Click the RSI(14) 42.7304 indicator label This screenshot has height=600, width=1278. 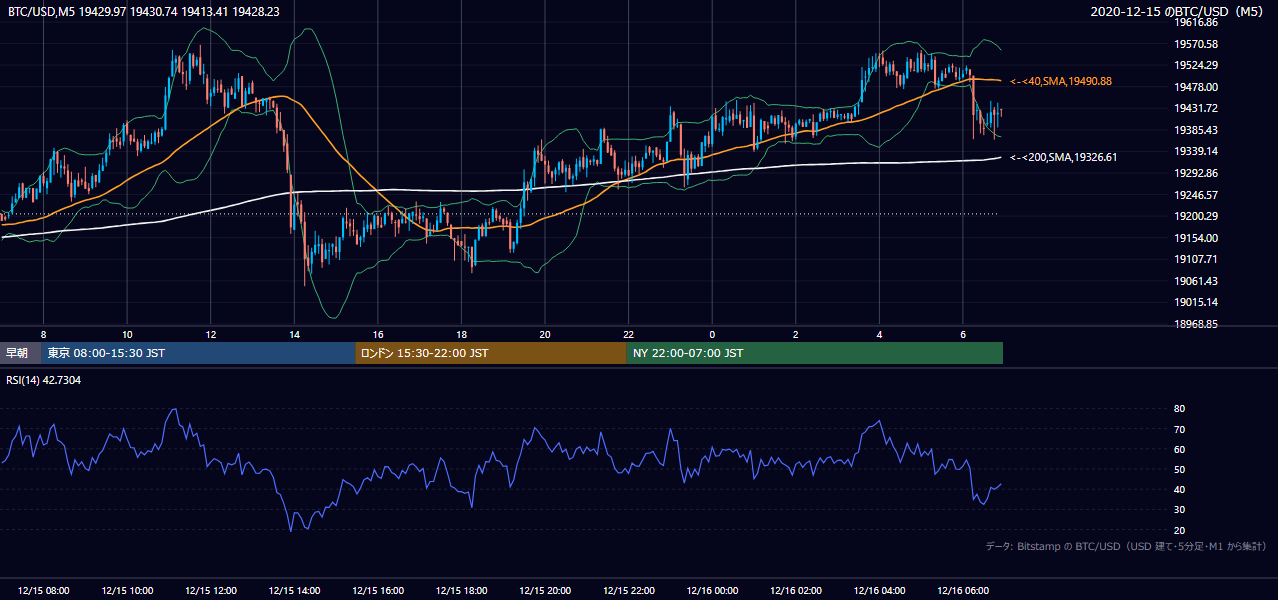43,380
